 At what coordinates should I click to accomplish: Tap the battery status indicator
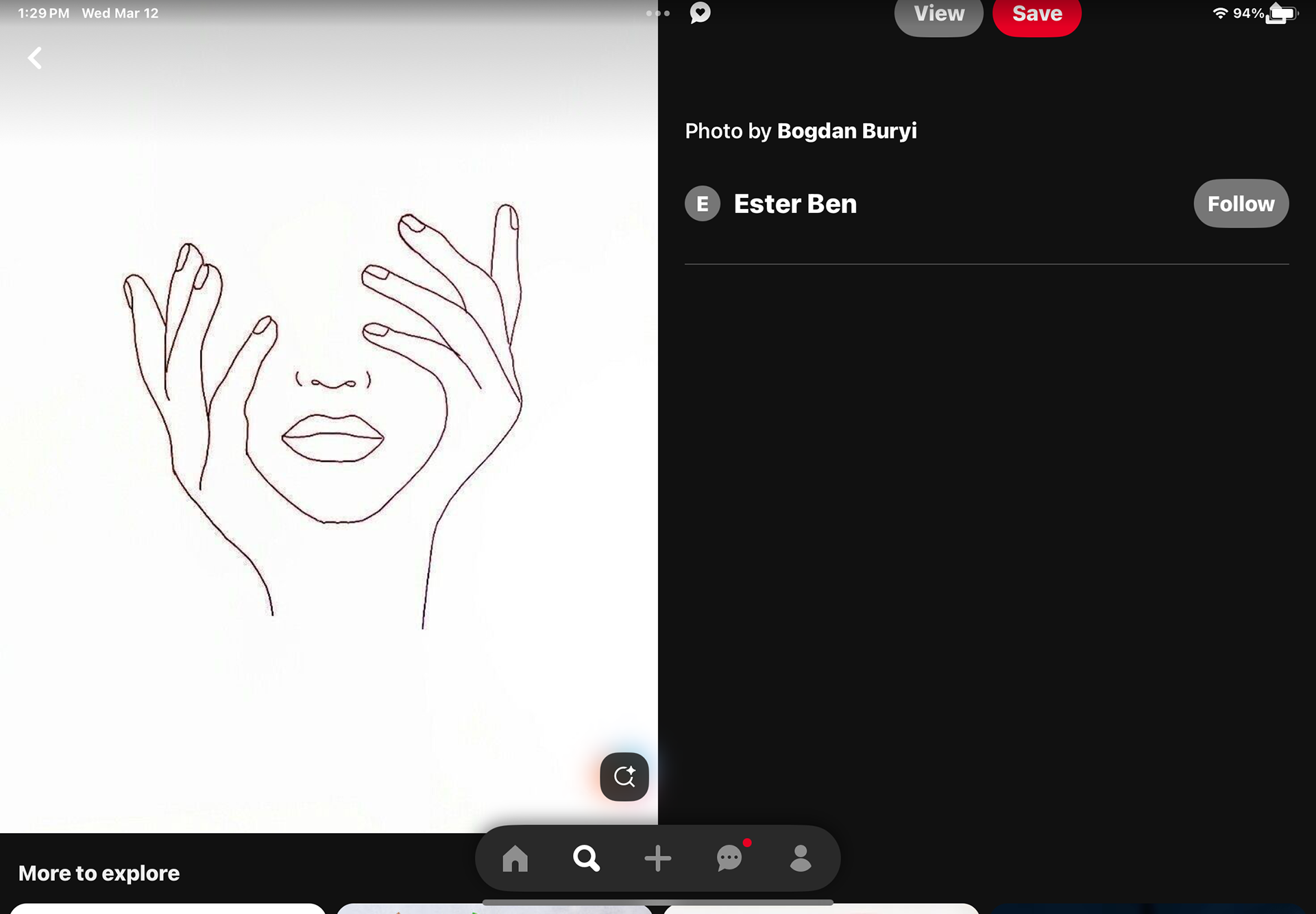1283,13
